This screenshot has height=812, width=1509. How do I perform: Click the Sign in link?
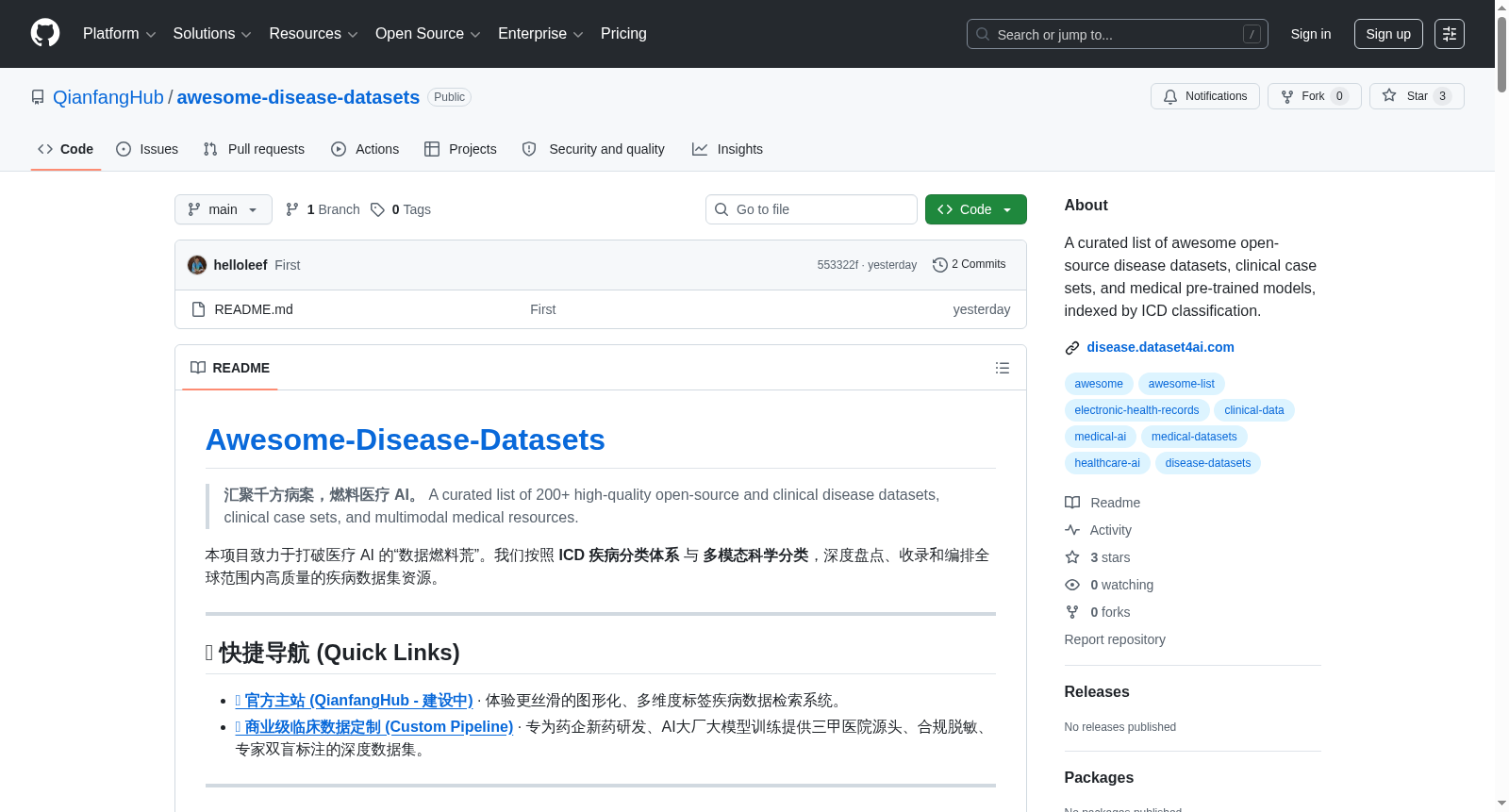coord(1311,34)
